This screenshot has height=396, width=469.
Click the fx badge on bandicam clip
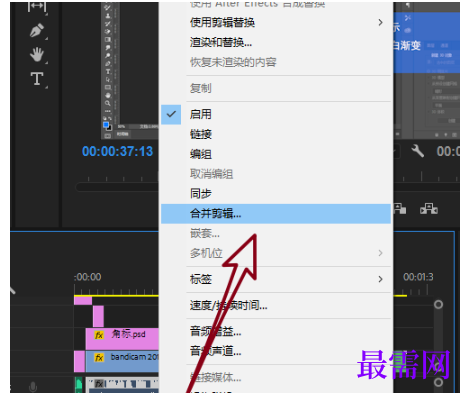tap(99, 358)
